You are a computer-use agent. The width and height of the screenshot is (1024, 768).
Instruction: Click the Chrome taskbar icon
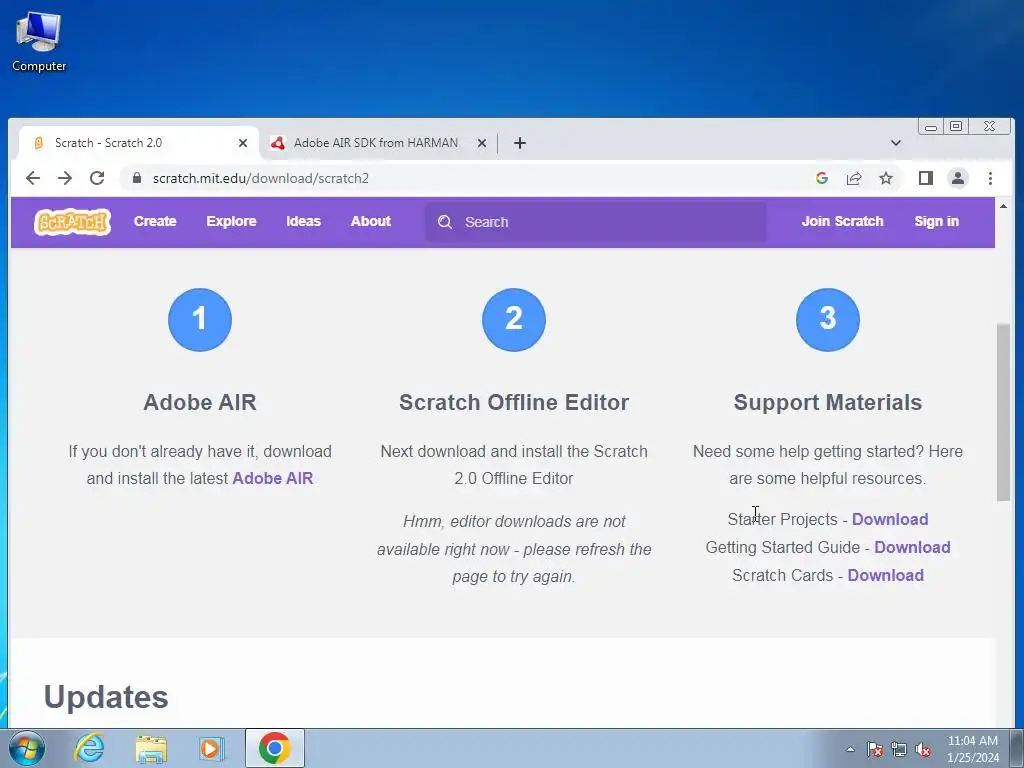click(274, 748)
